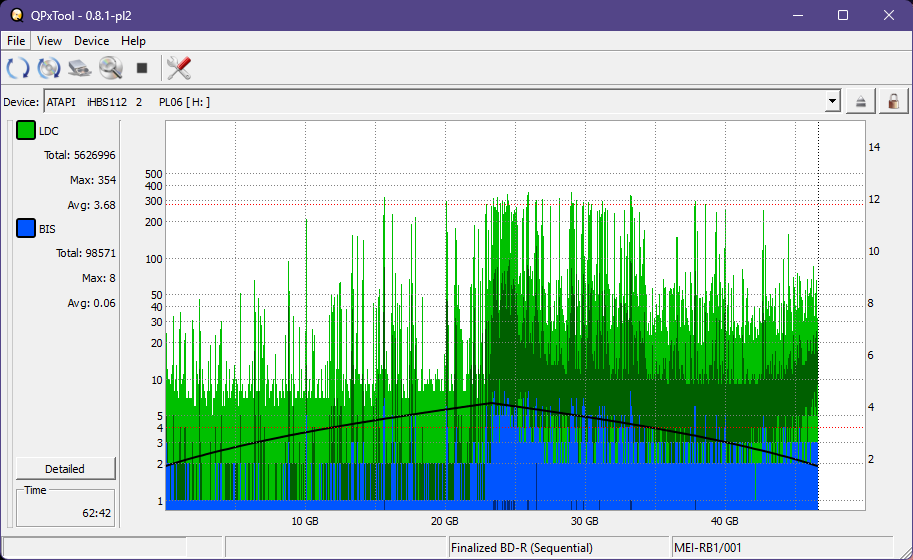
Task: Open the Help menu
Action: click(133, 41)
